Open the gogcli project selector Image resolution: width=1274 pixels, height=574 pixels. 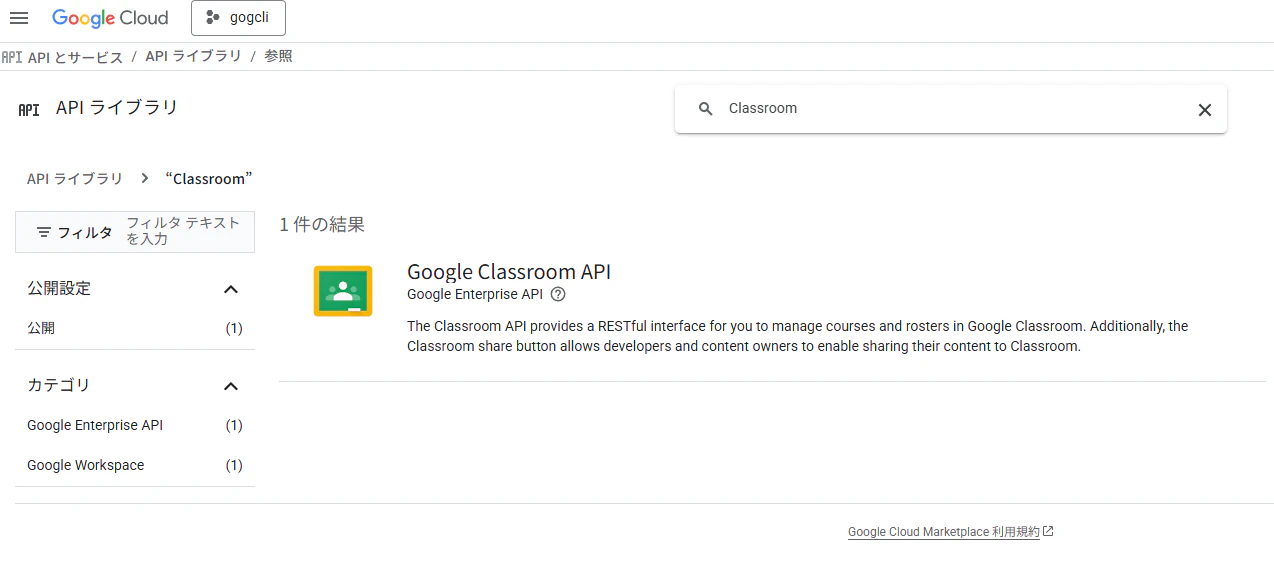click(x=238, y=18)
